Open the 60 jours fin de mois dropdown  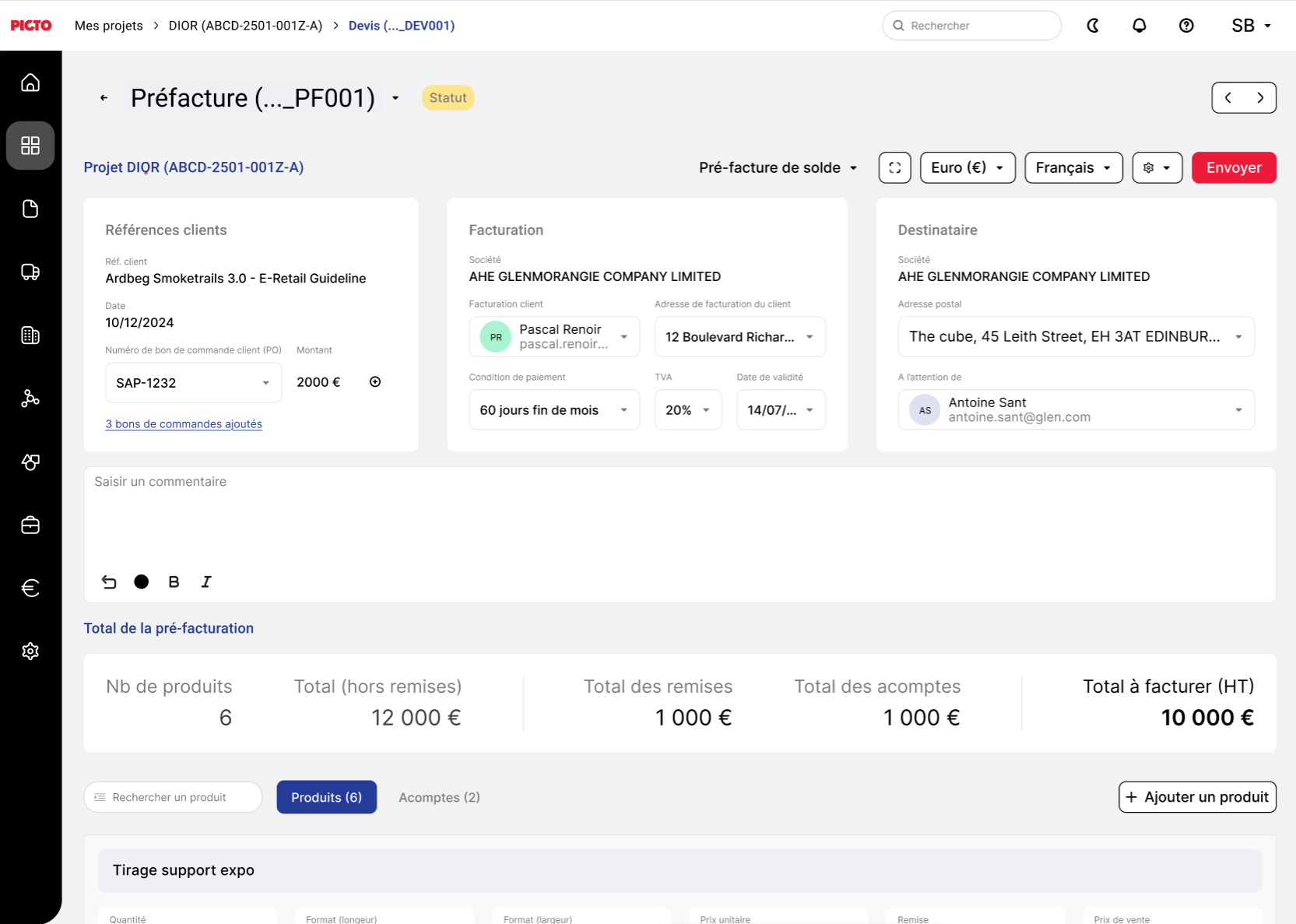tap(554, 410)
